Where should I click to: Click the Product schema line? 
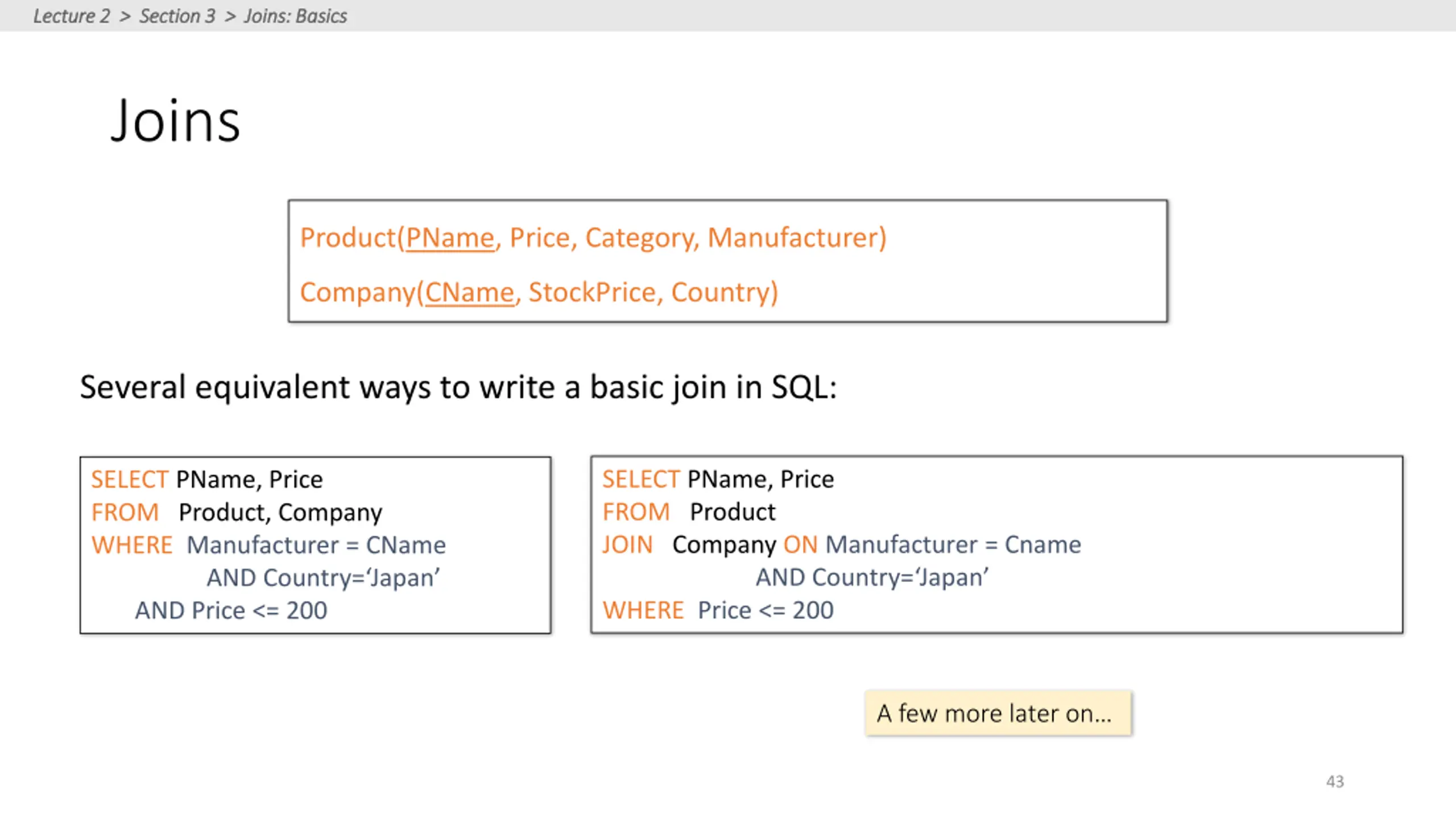593,238
